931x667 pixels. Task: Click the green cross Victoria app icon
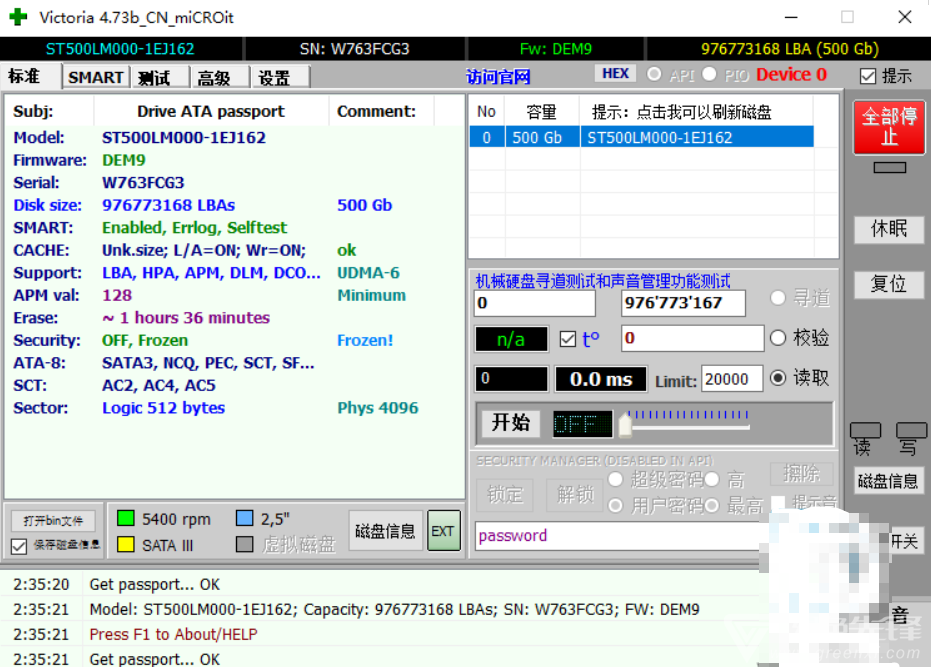click(18, 17)
